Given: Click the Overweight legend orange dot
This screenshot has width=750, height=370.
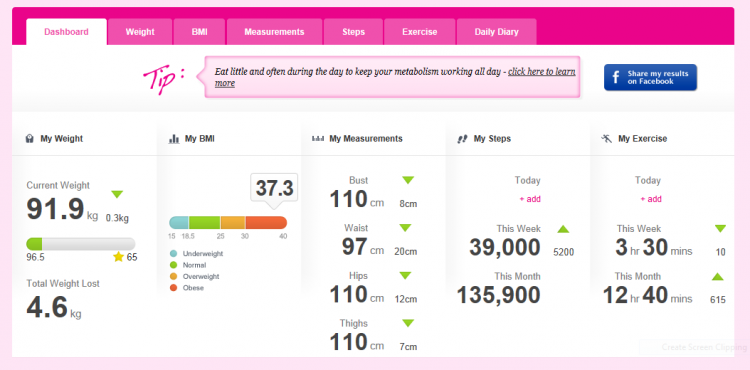Looking at the screenshot, I should click(x=174, y=276).
